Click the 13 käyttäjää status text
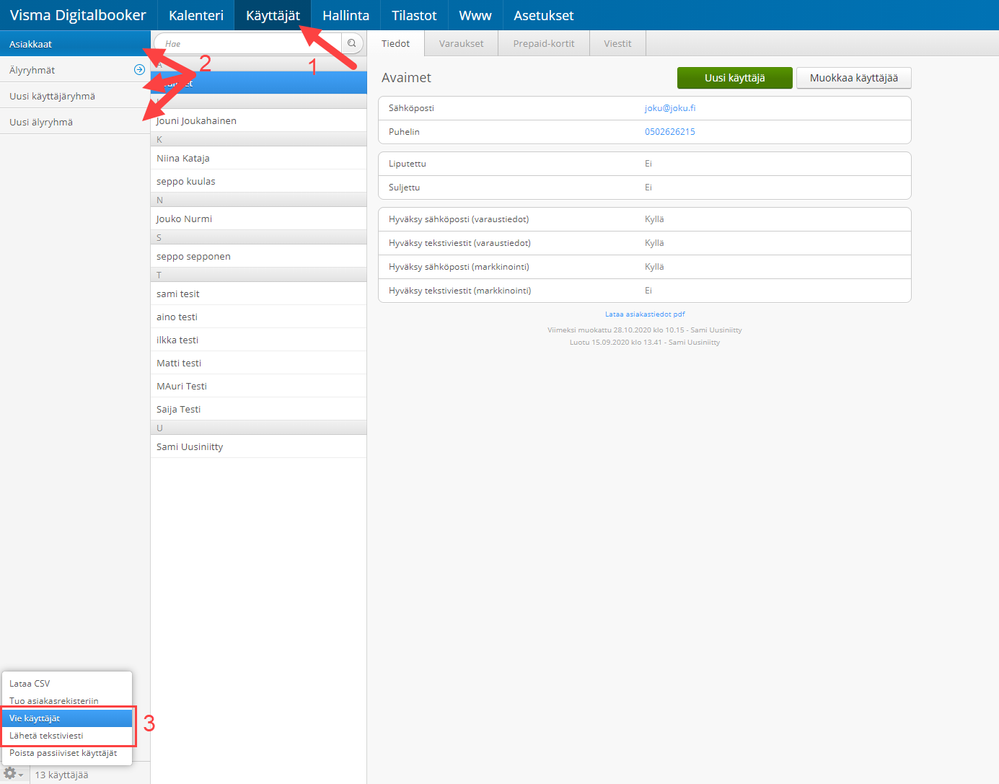The width and height of the screenshot is (999, 784). tap(61, 774)
